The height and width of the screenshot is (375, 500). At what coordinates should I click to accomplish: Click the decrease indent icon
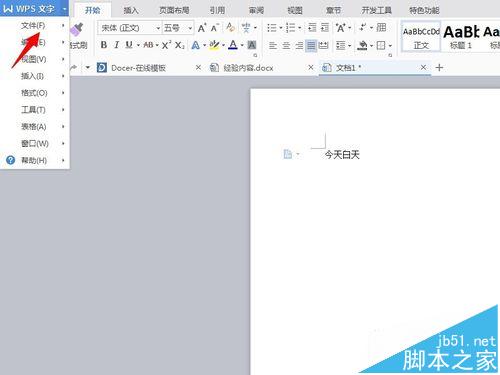(x=312, y=28)
